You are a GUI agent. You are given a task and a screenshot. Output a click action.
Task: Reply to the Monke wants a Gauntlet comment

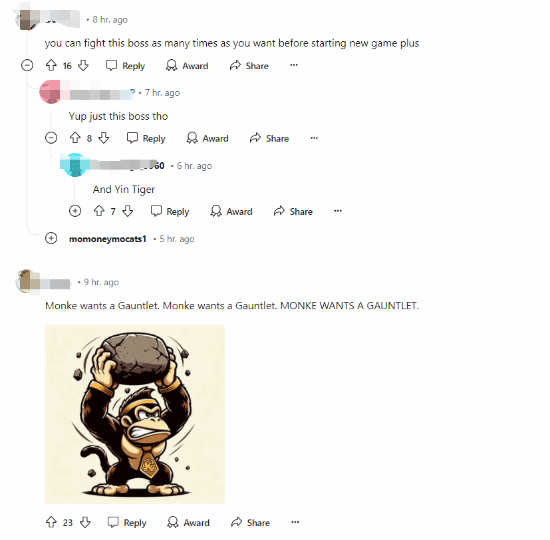point(127,522)
